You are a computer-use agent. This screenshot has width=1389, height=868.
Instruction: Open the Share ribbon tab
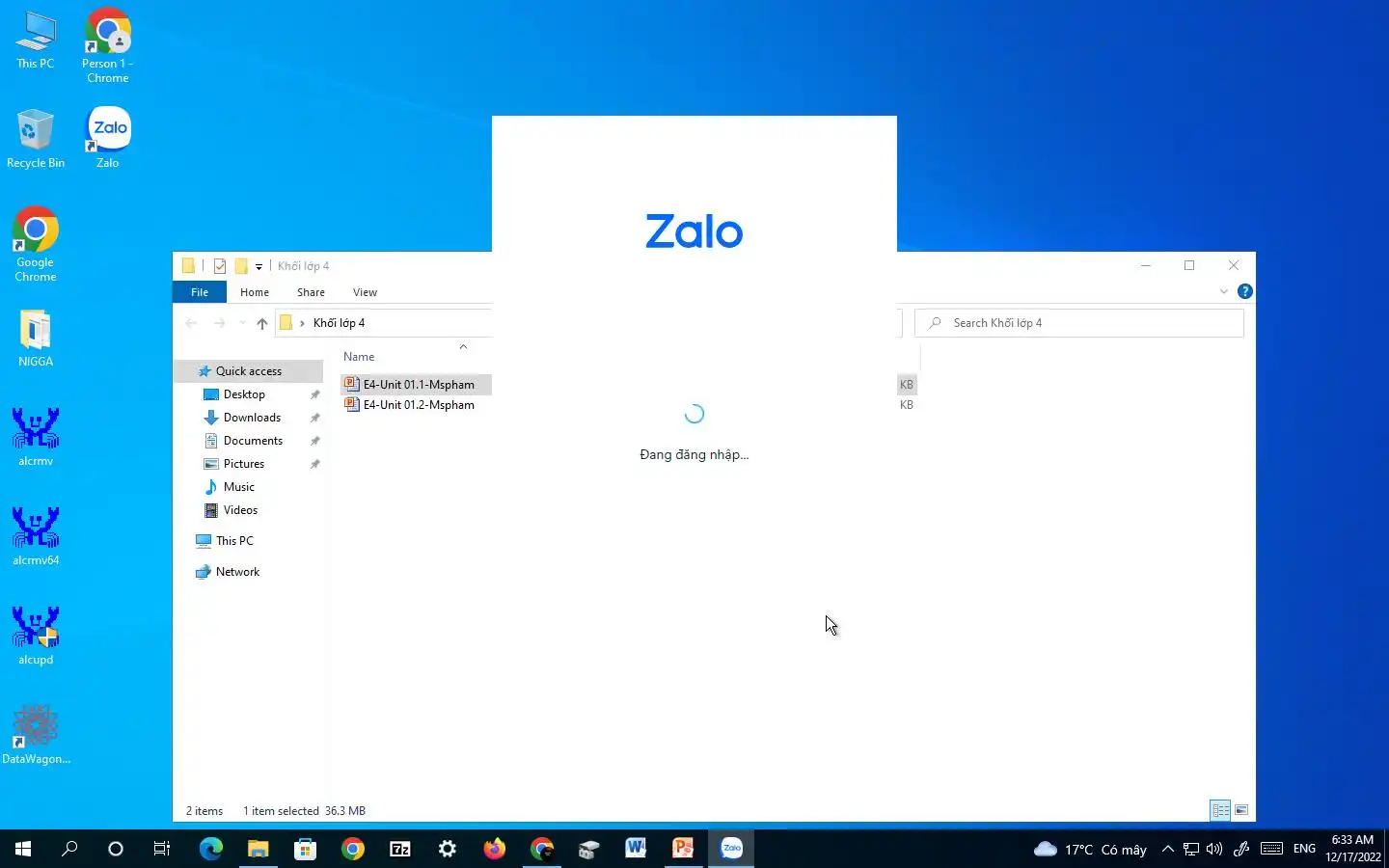(x=311, y=292)
